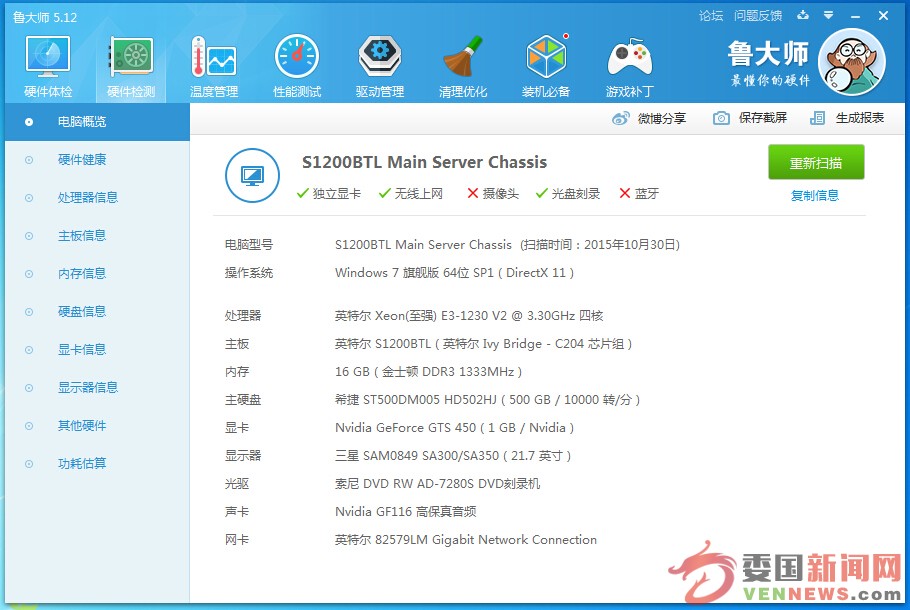This screenshot has height=610, width=910.
Task: Save a screenshot with 保存截屏
Action: pos(750,118)
